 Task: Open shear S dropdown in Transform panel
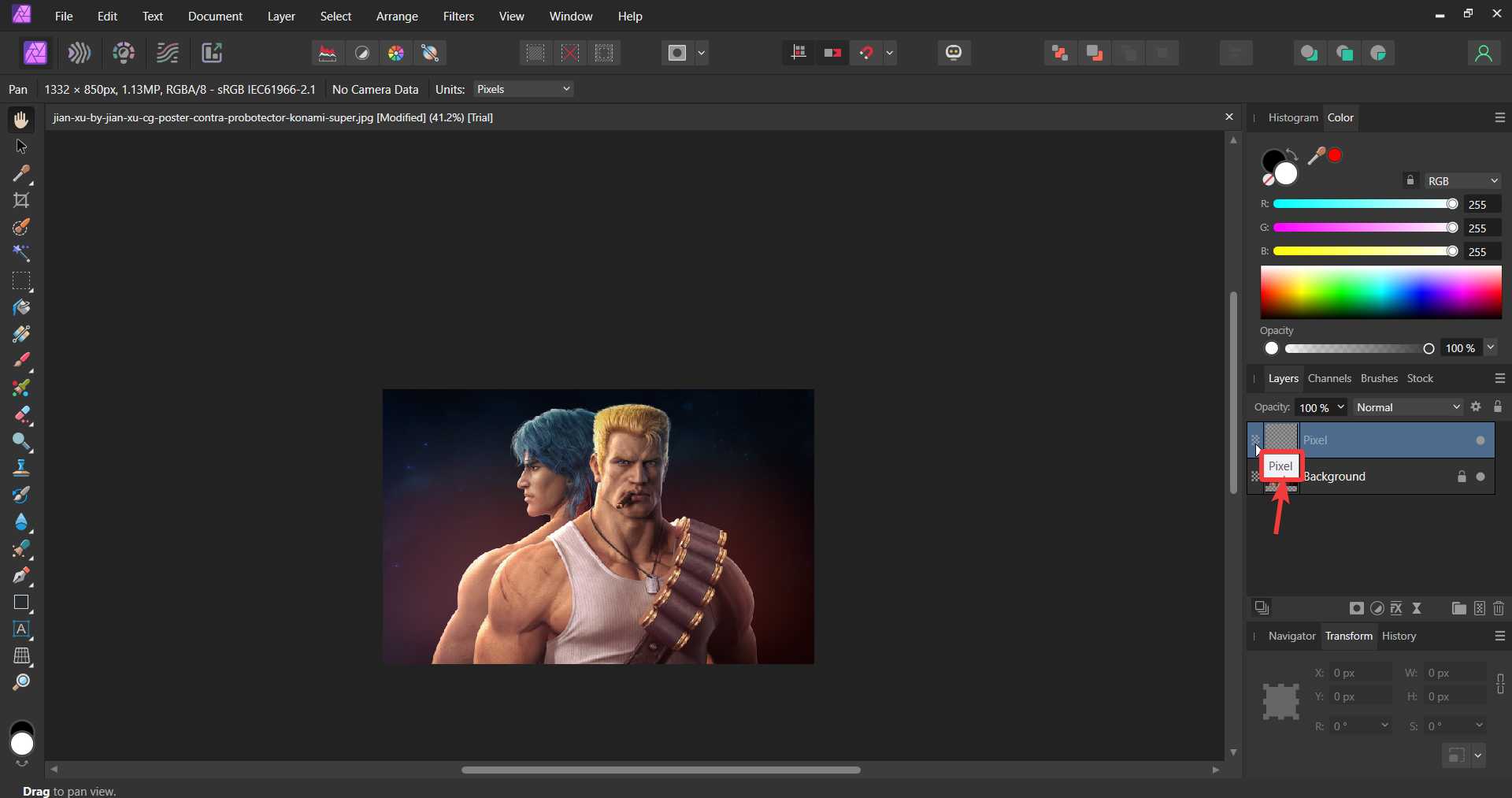coord(1479,726)
